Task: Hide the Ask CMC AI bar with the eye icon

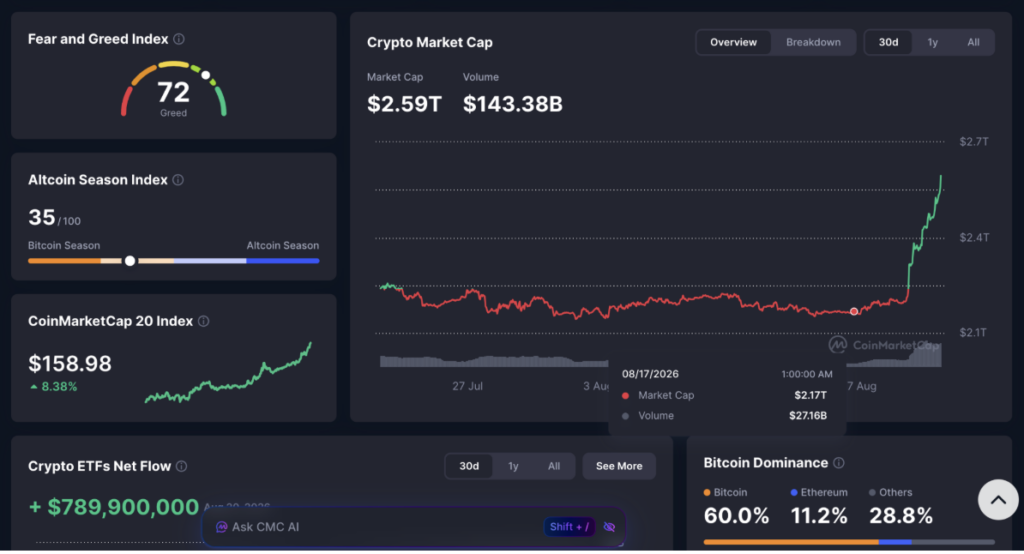Action: 609,527
